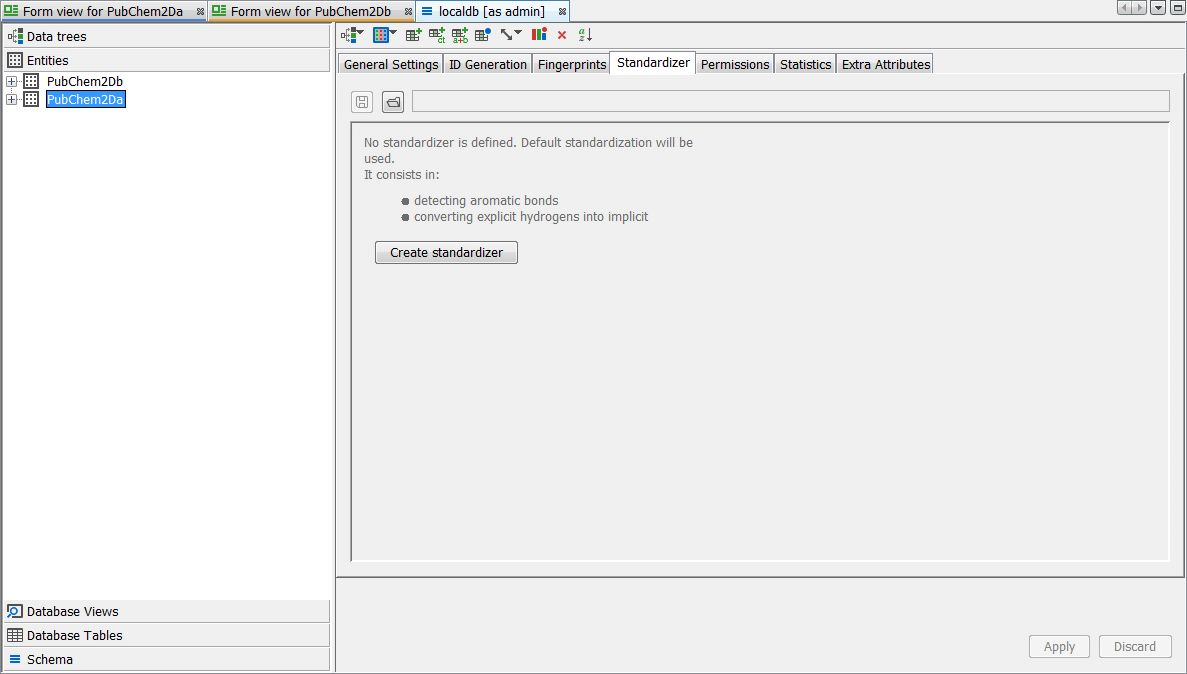Screen dimensions: 1187x674
Task: Expand the PubChem2Da tree node
Action: [12, 99]
